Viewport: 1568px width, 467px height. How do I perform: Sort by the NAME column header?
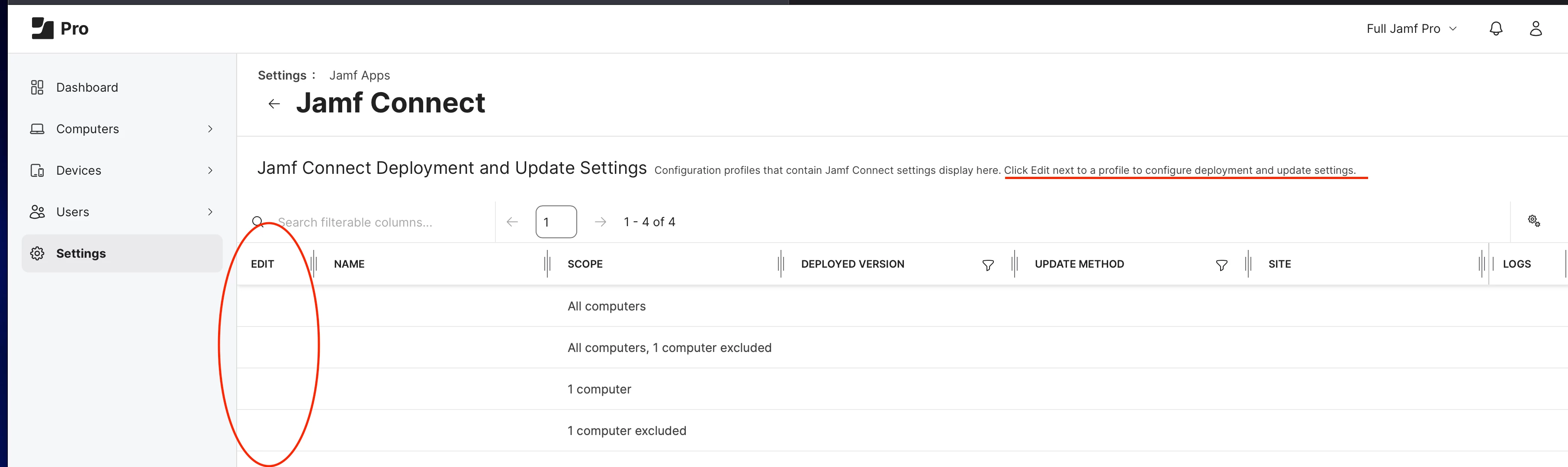click(349, 264)
